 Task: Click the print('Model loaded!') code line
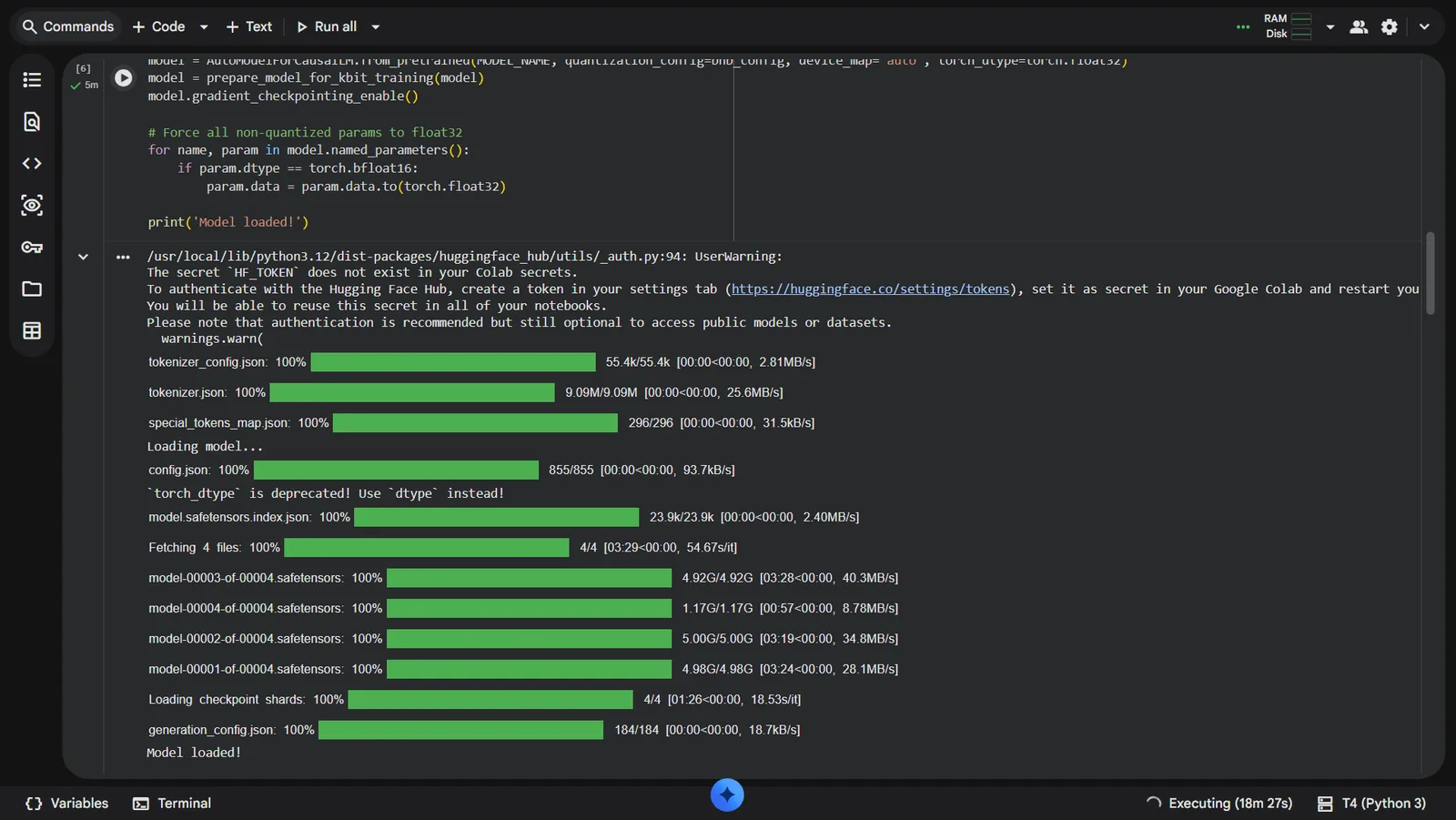[x=228, y=222]
